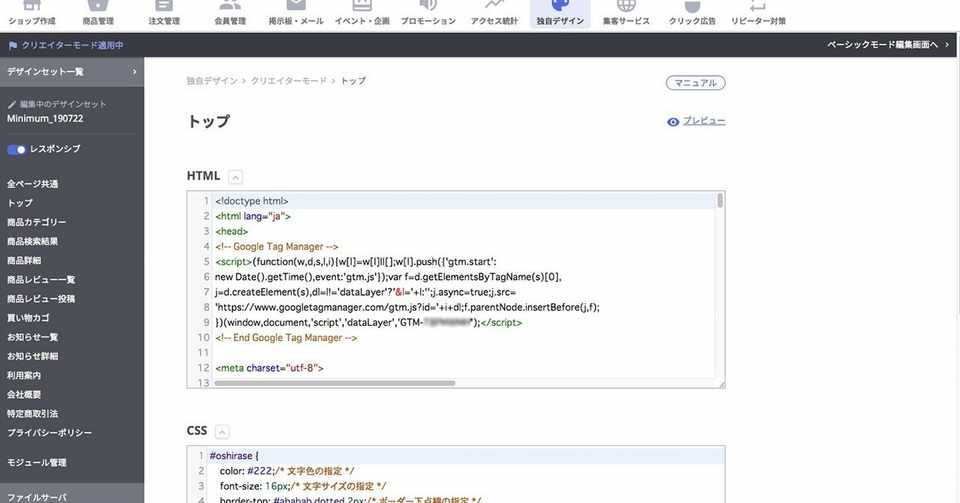Open ファイルサーバ in sidebar
The width and height of the screenshot is (960, 503).
click(37, 497)
